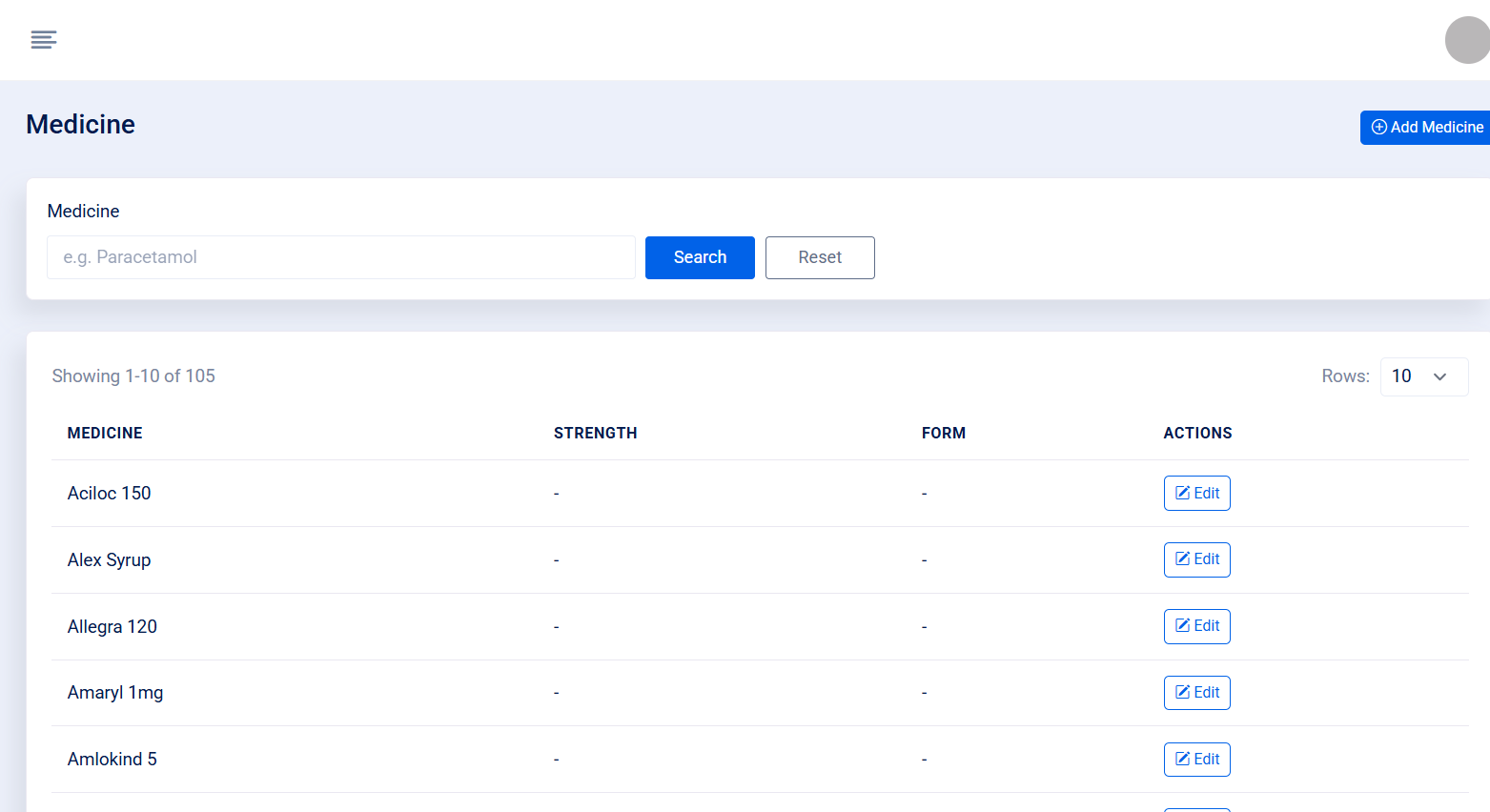Expand the Rows per page dropdown
The width and height of the screenshot is (1490, 812).
[x=1424, y=376]
